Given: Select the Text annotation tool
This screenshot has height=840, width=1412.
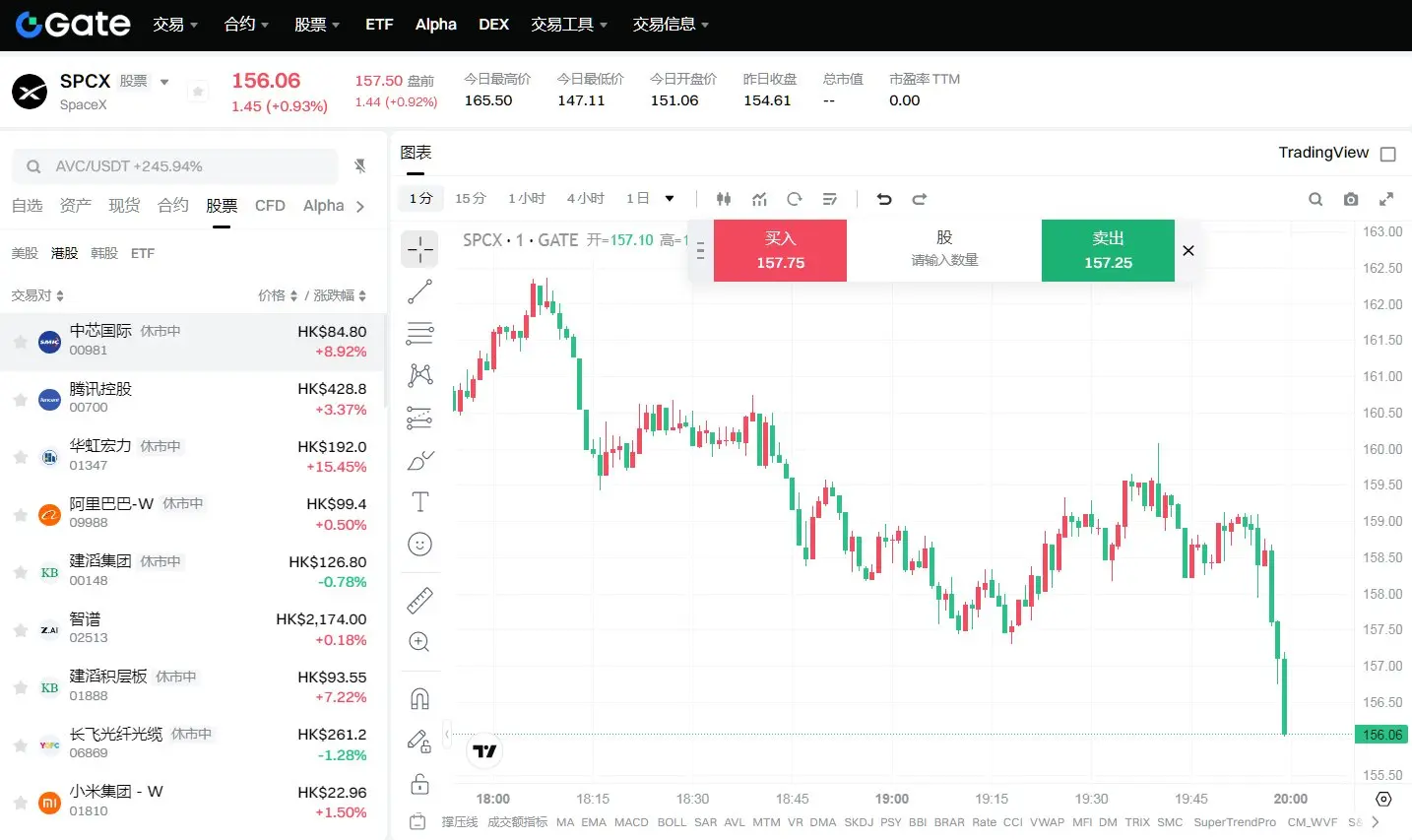Looking at the screenshot, I should (x=420, y=502).
